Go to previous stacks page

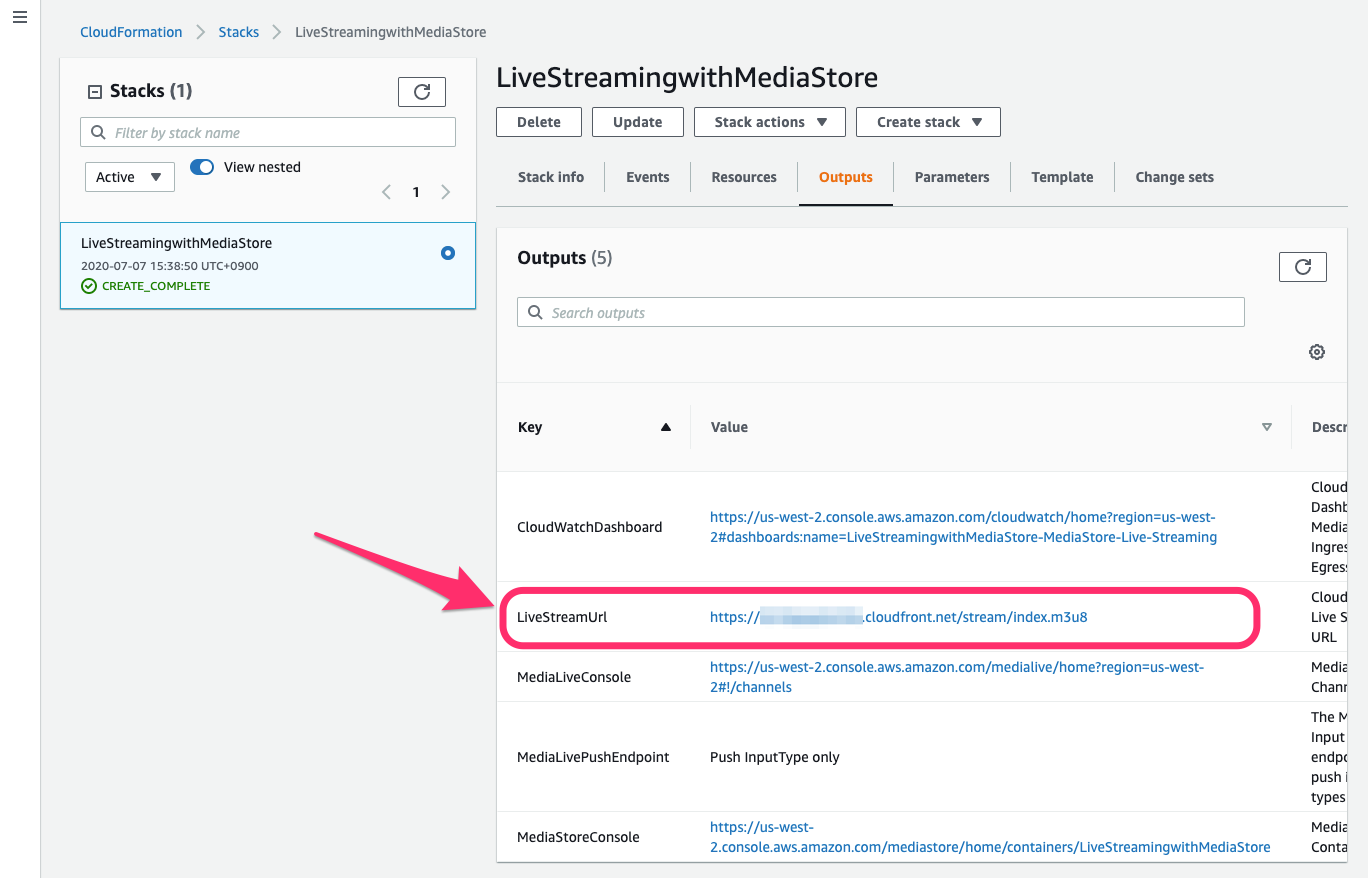[386, 192]
